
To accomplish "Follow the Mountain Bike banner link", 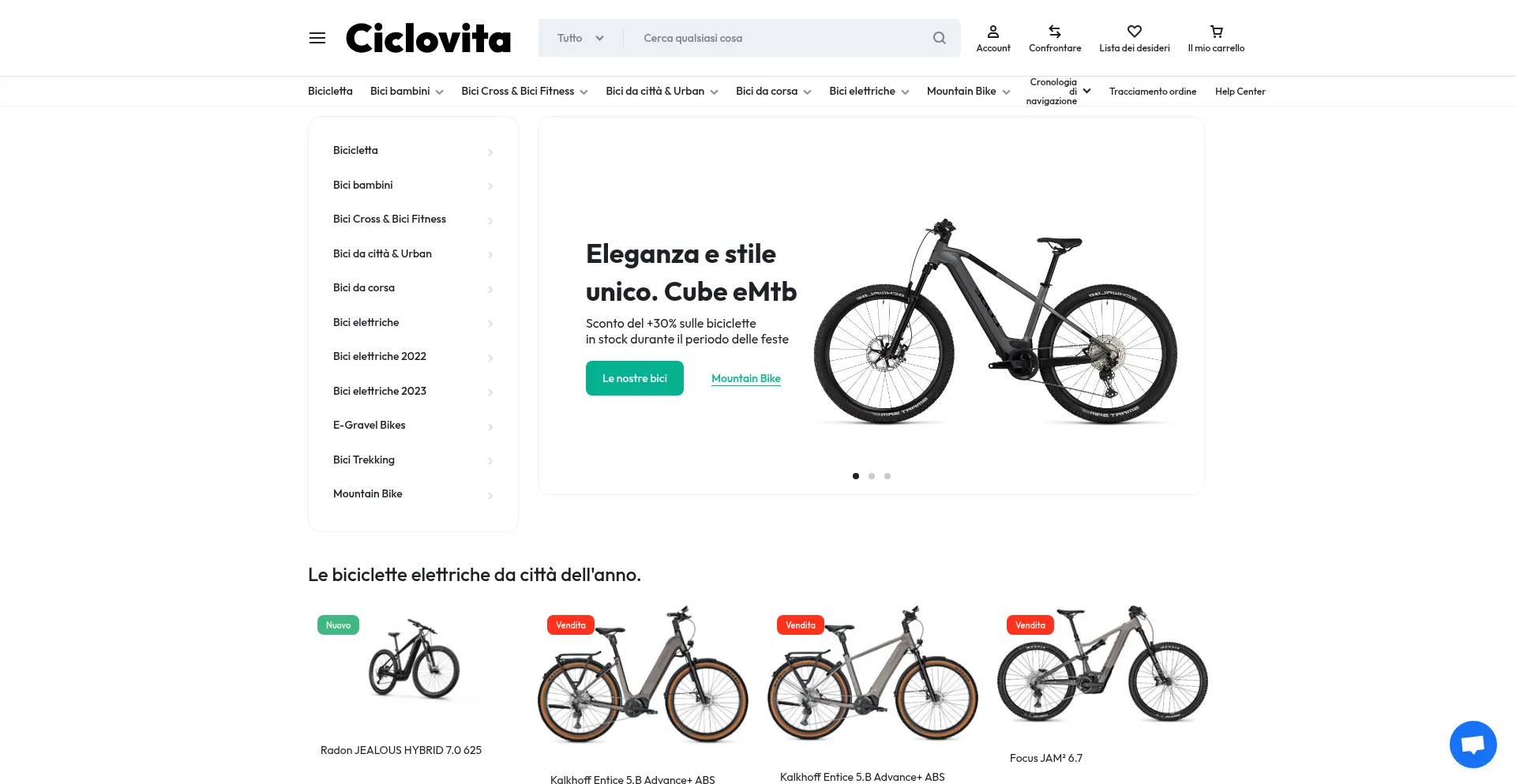I will tap(746, 378).
